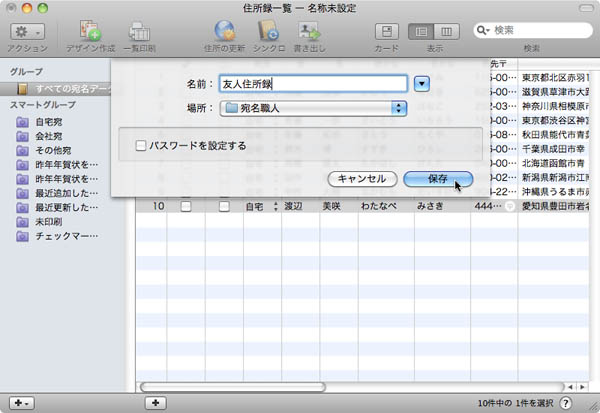This screenshot has width=600, height=413.
Task: Tick the second checkbox in row 10
Action: [x=224, y=207]
